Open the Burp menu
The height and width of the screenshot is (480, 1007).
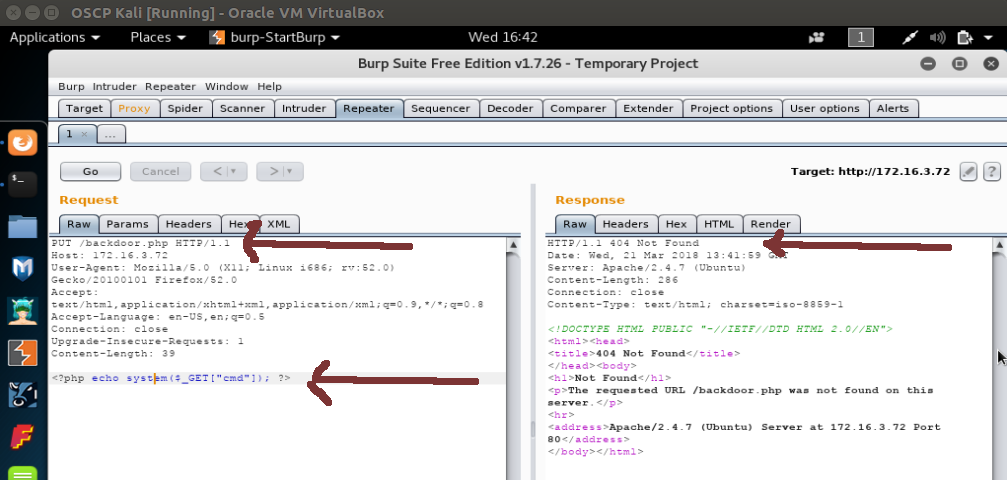tap(71, 86)
